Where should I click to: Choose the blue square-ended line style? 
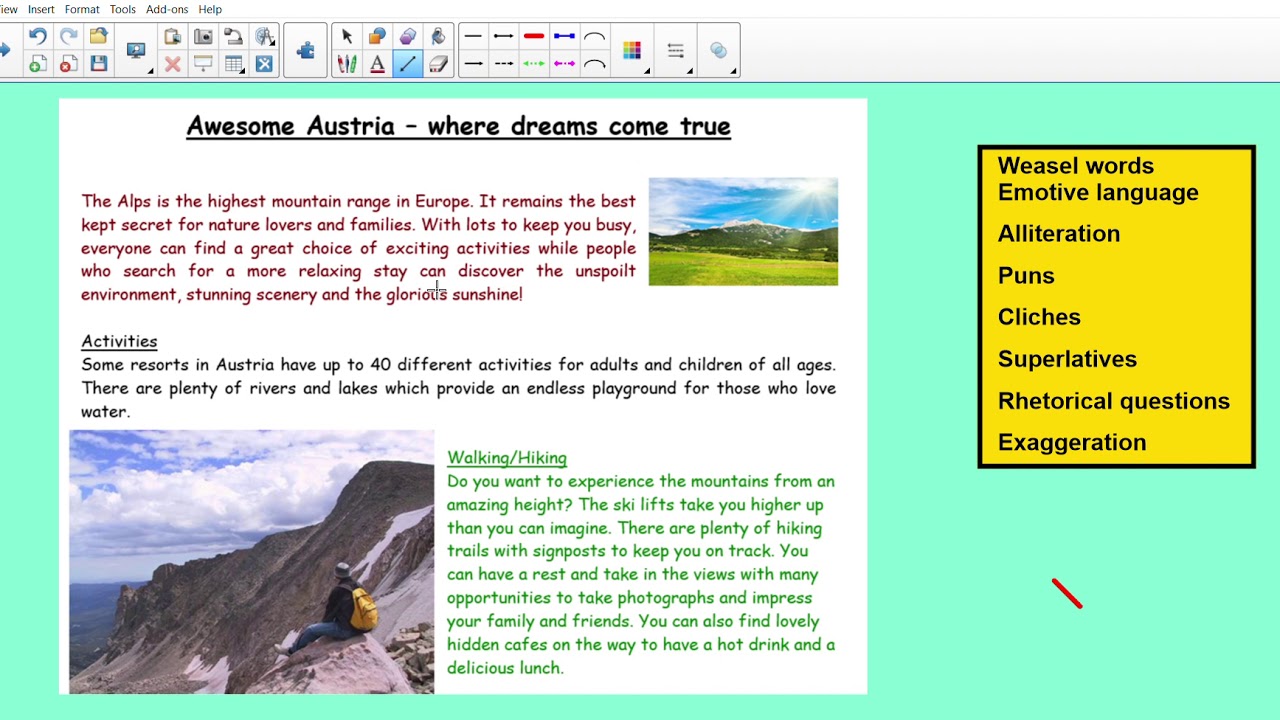click(564, 37)
